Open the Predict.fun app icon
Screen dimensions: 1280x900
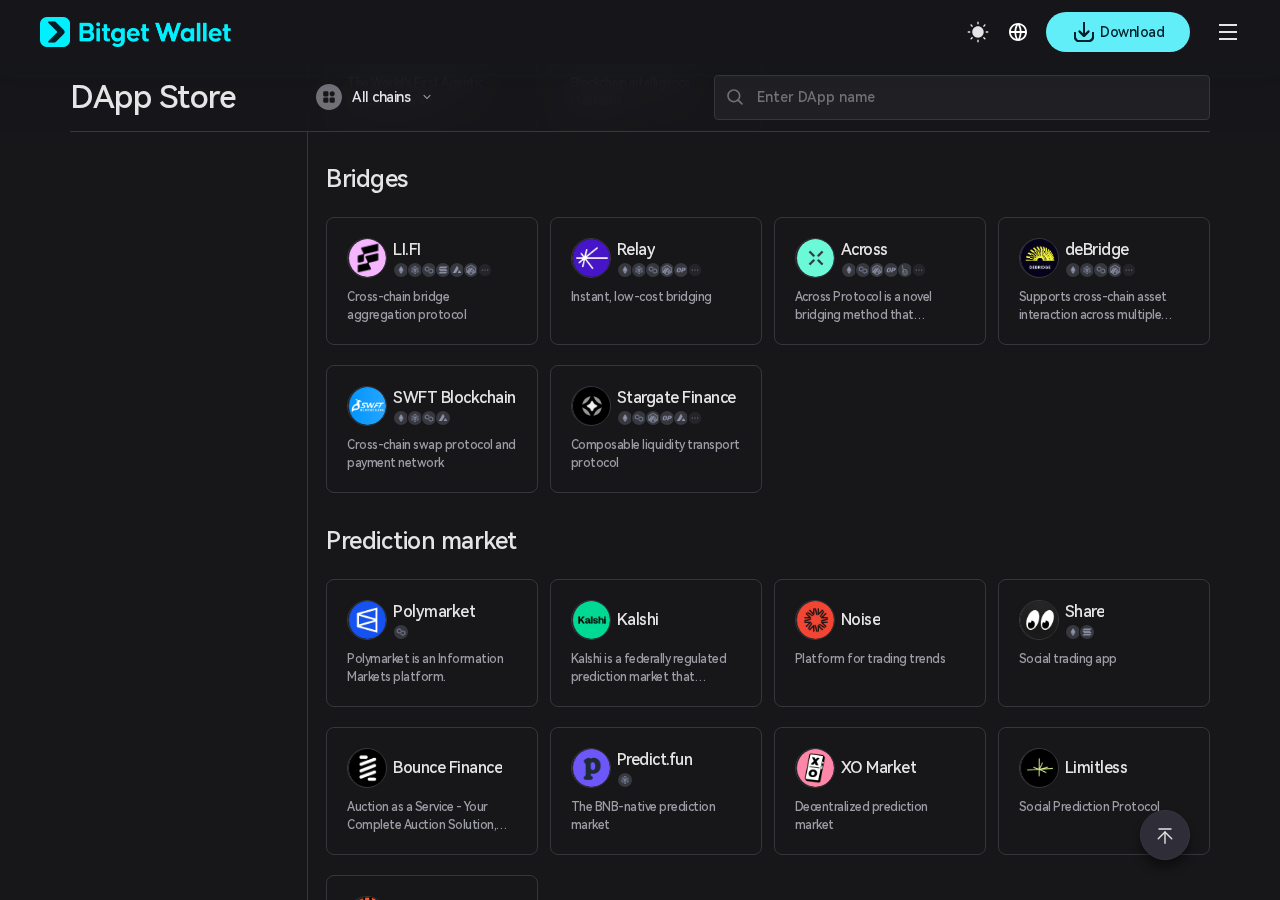coord(591,768)
